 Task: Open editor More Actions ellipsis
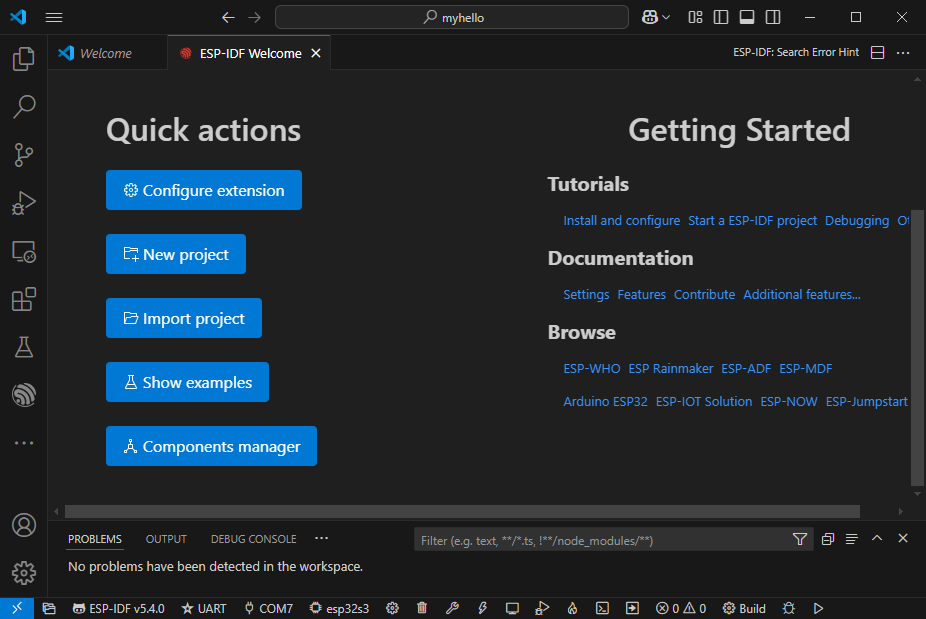[903, 53]
